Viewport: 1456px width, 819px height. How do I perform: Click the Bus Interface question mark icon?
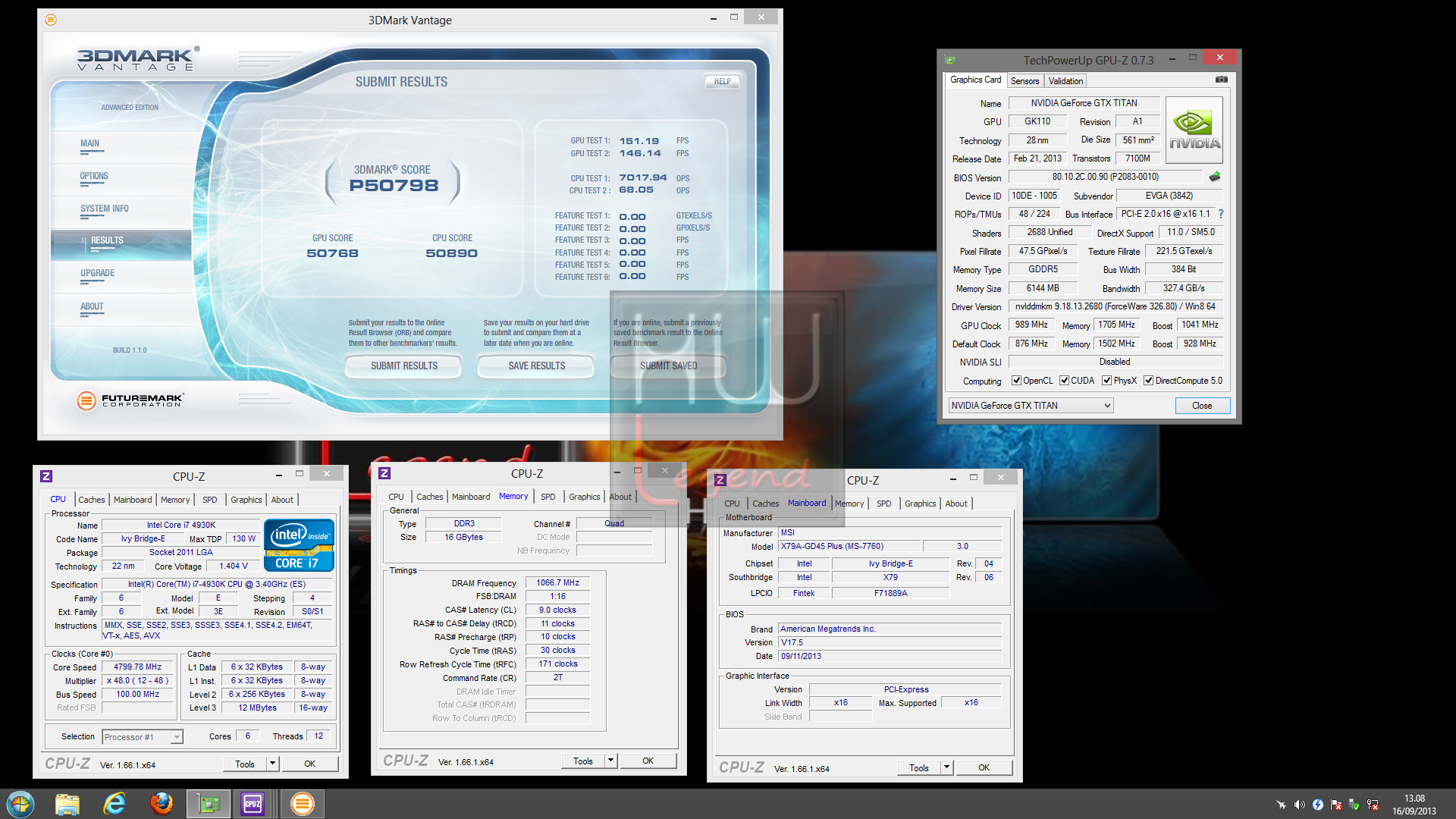tap(1221, 214)
